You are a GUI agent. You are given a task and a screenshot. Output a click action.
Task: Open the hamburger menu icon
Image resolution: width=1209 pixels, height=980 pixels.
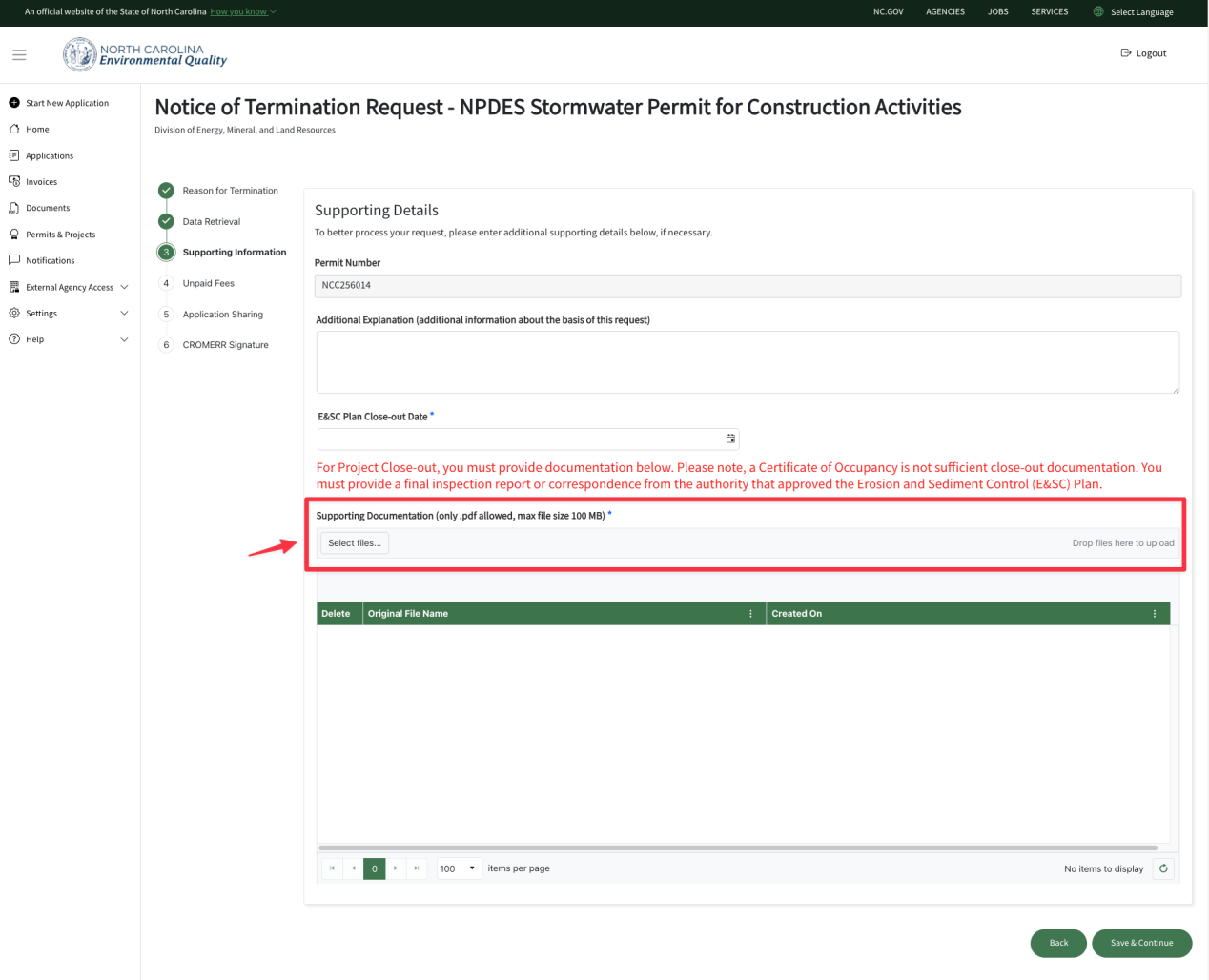click(19, 54)
